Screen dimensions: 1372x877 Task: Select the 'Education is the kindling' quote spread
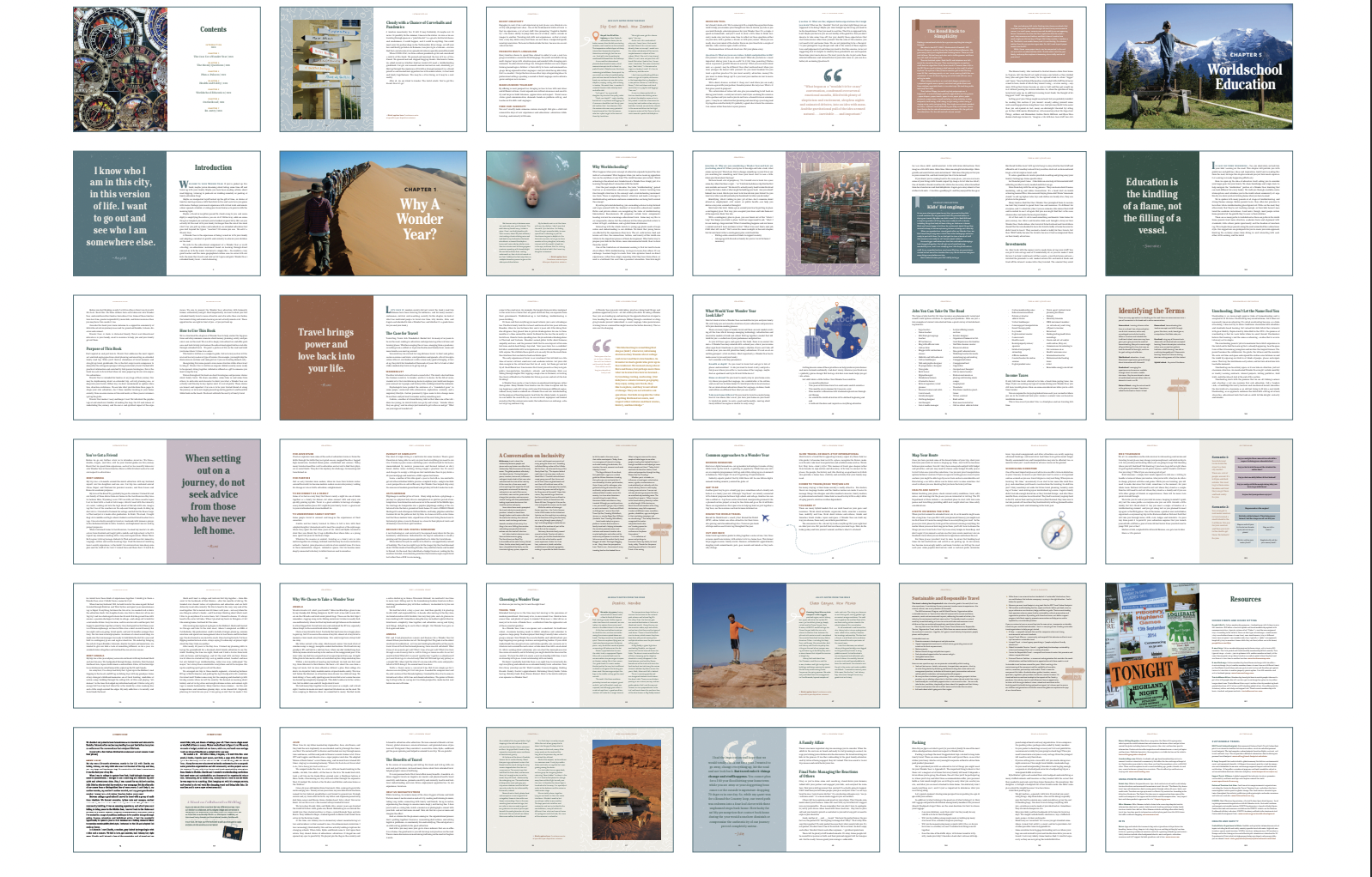(1199, 214)
